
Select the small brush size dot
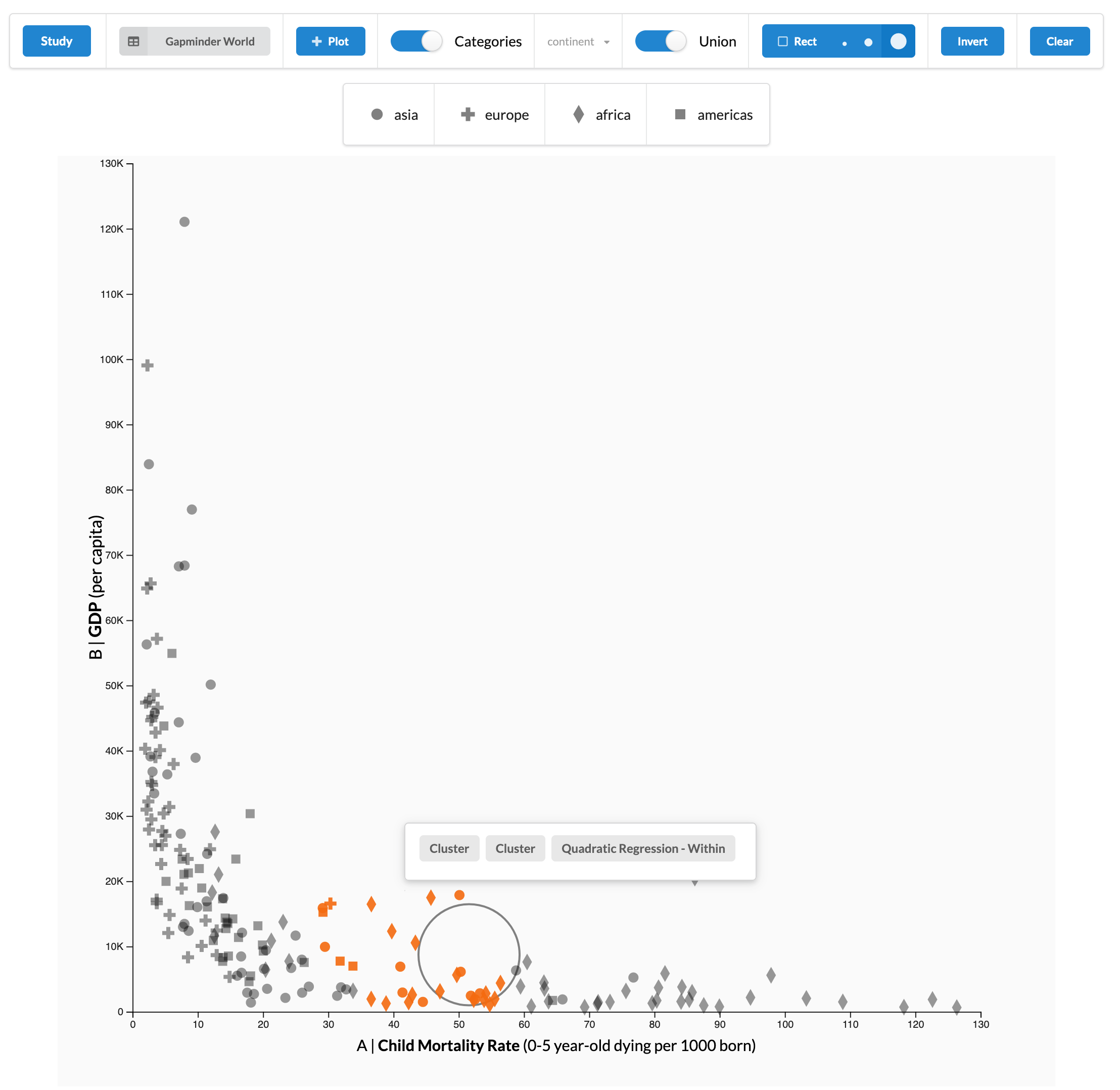coord(845,43)
